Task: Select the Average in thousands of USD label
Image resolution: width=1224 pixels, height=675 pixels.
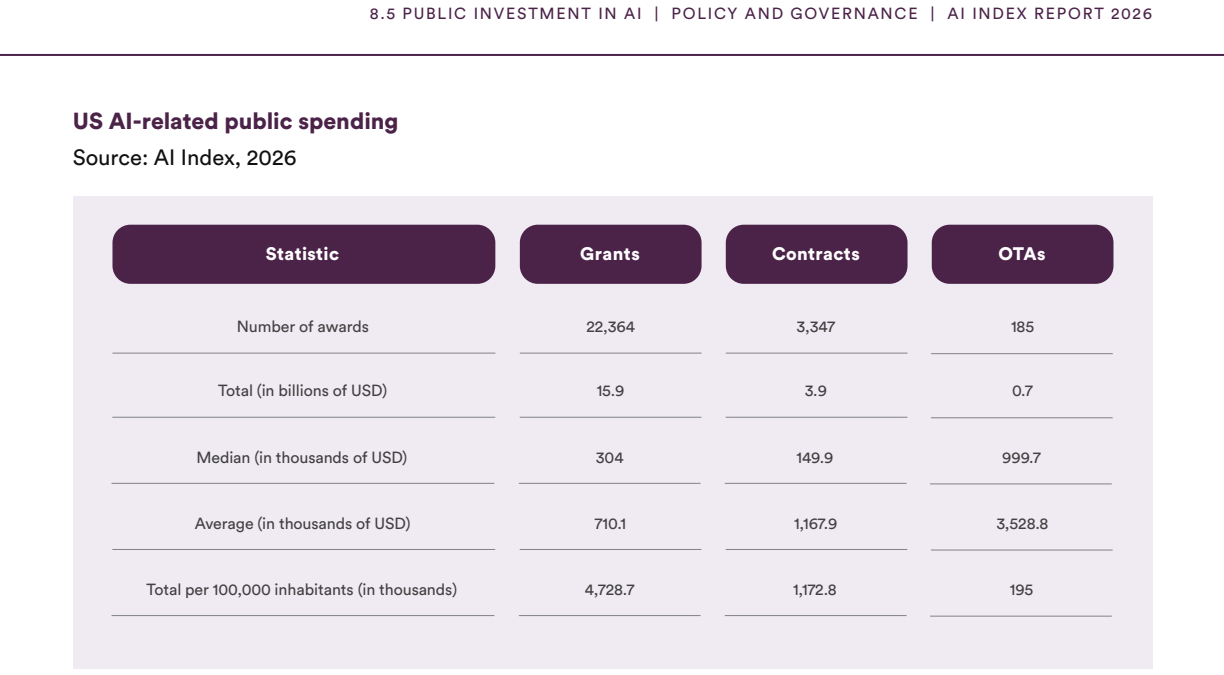Action: [x=303, y=523]
